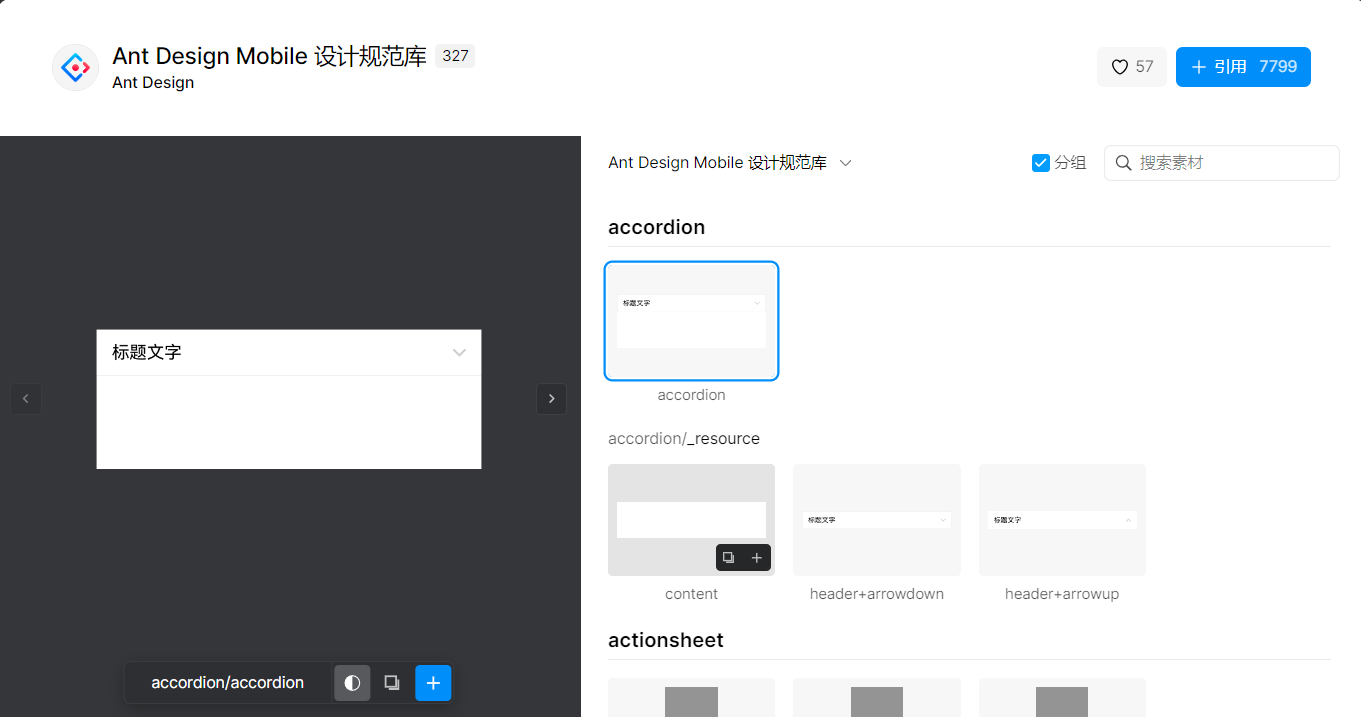Viewport: 1361px width, 717px height.
Task: Click the accordion/_resource subgroup label
Action: pyautogui.click(x=684, y=439)
